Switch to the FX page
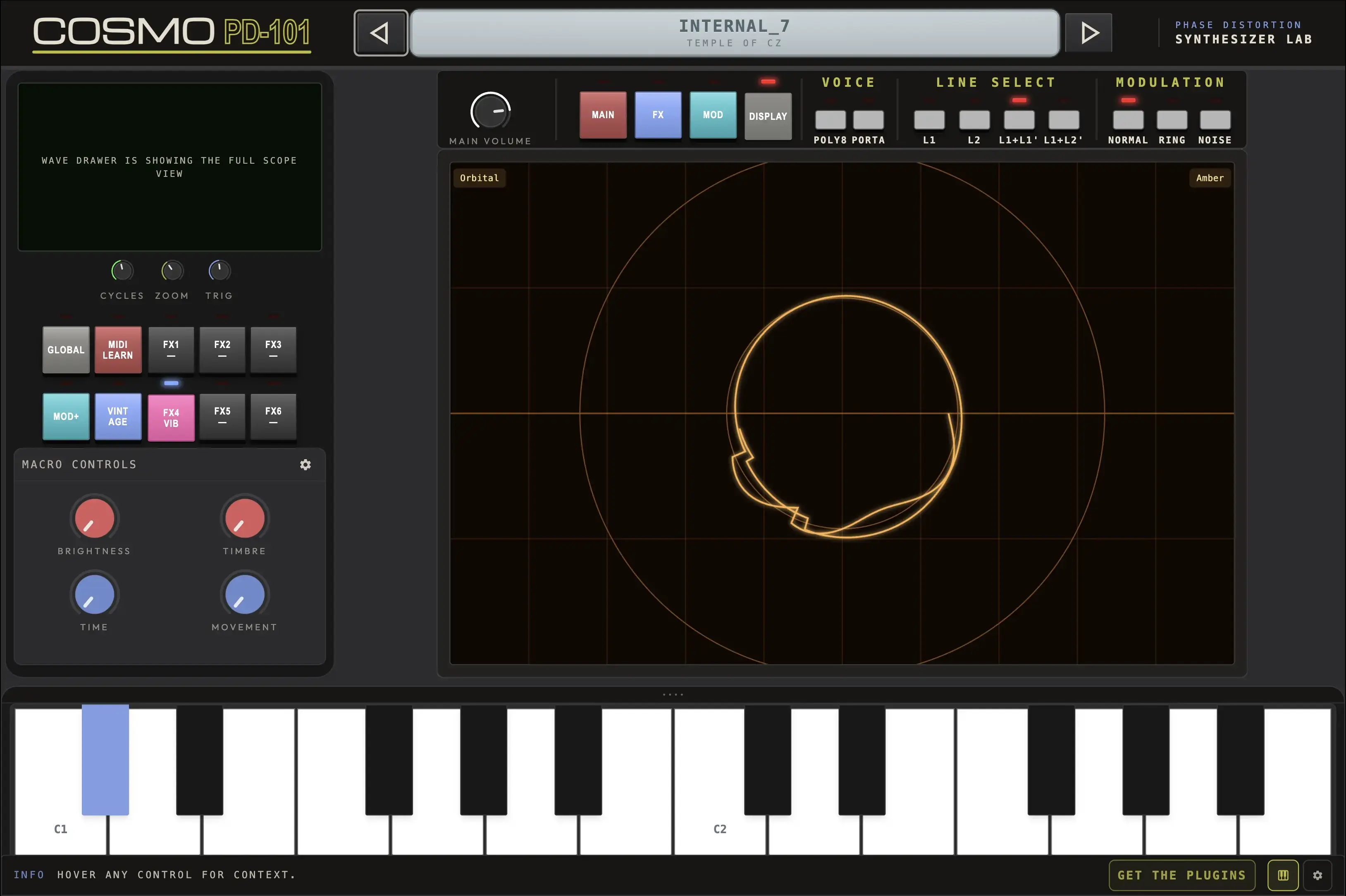Screen dimensions: 1346x896 [x=658, y=115]
